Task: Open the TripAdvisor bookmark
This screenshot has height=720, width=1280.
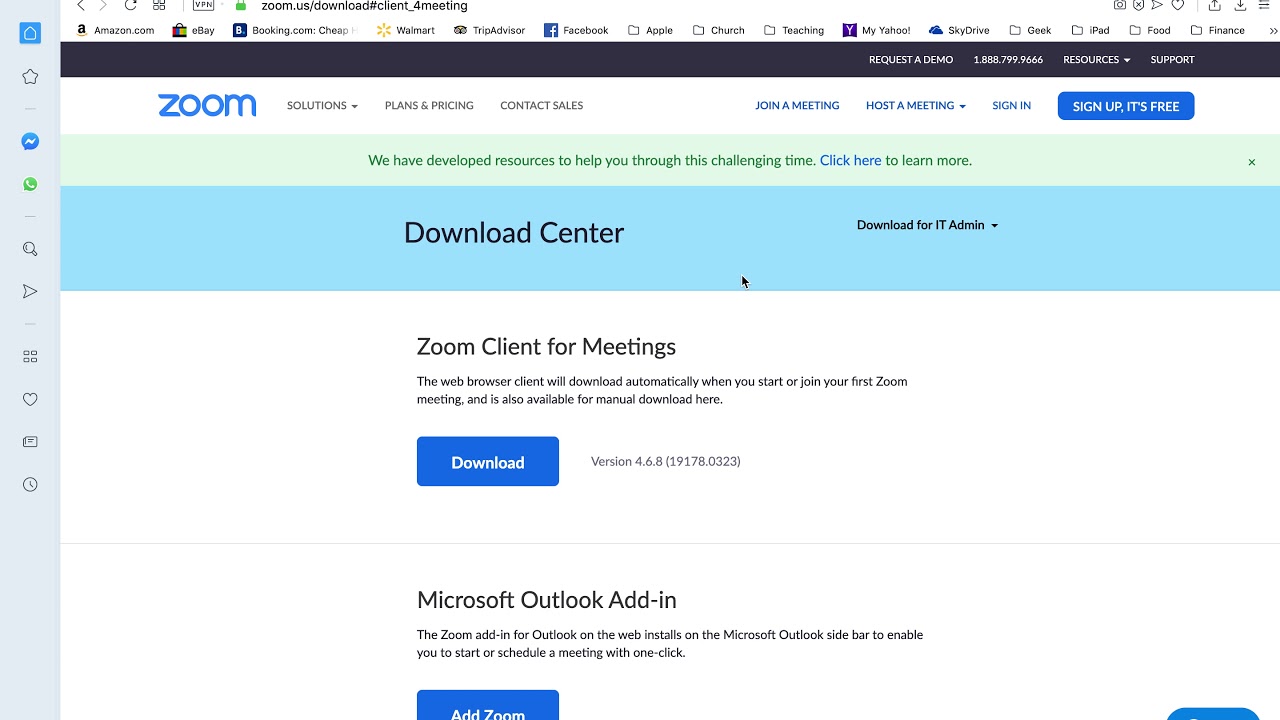Action: 489,30
